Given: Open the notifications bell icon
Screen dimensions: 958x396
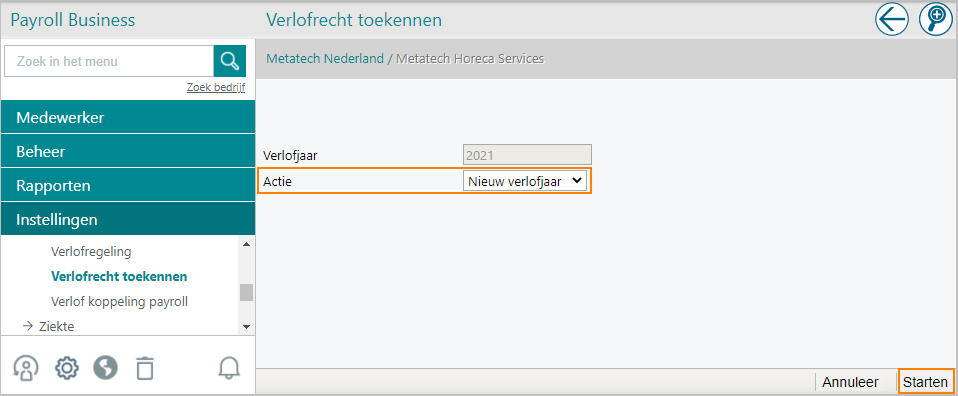Looking at the screenshot, I should (x=230, y=368).
